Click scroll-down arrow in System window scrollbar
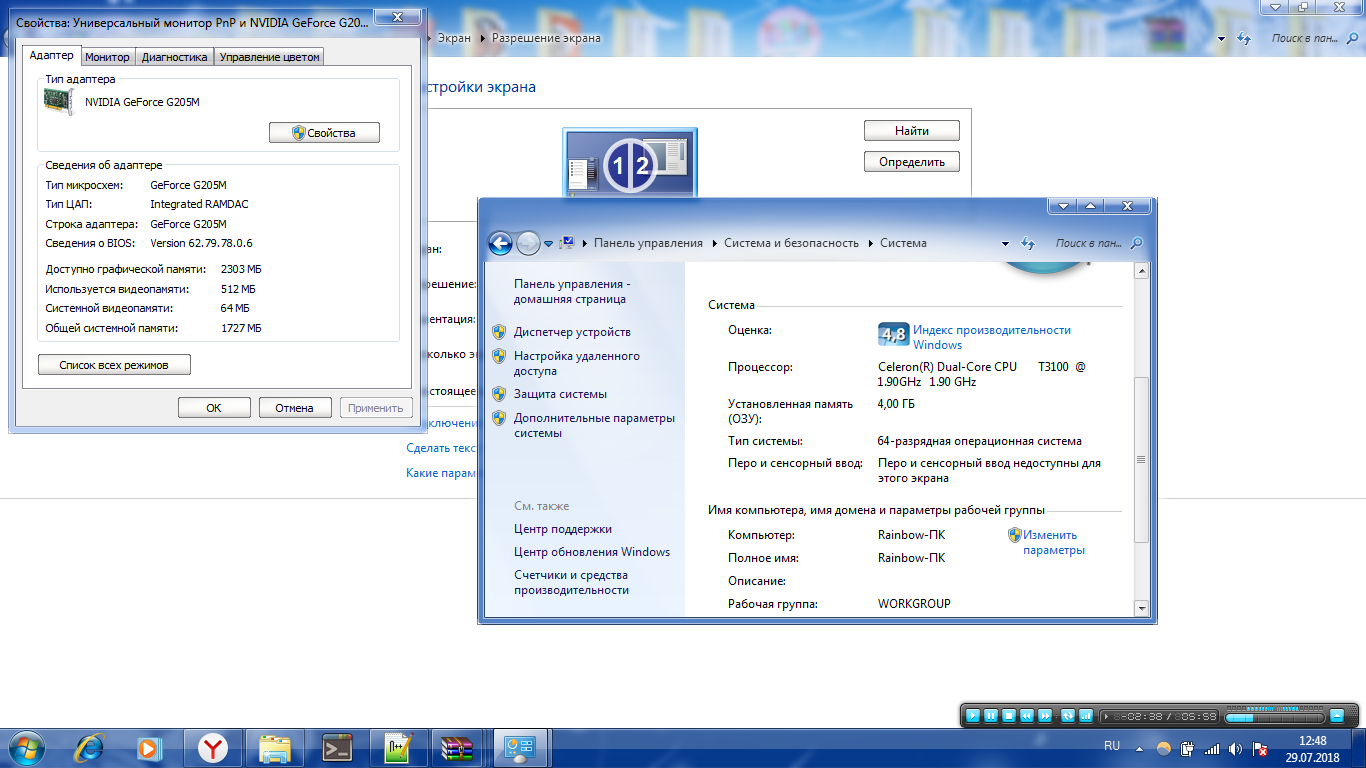Image resolution: width=1366 pixels, height=768 pixels. [x=1142, y=607]
